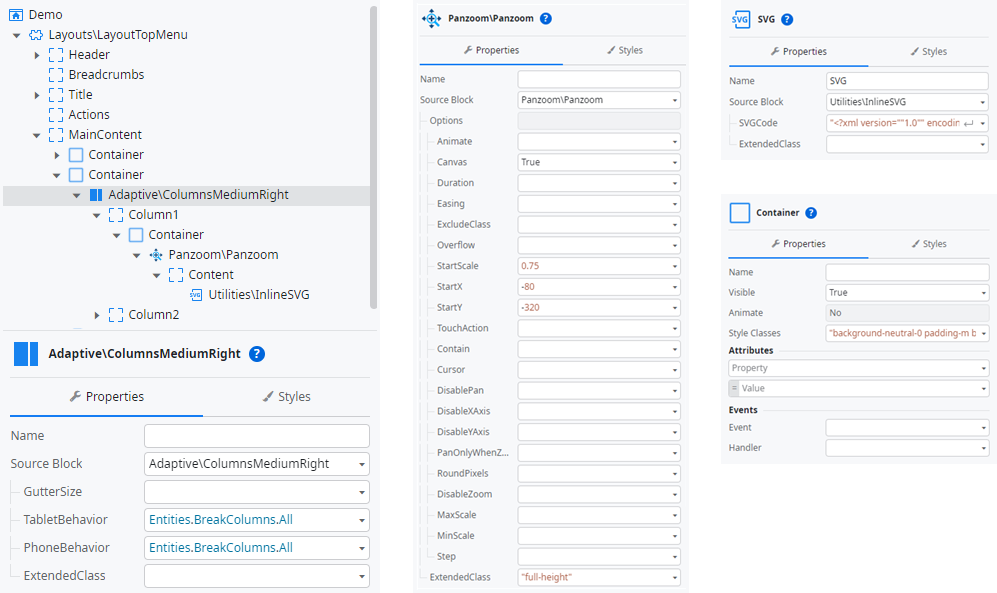This screenshot has height=593, width=997.
Task: Expand the Header placeholder node
Action: coord(37,55)
